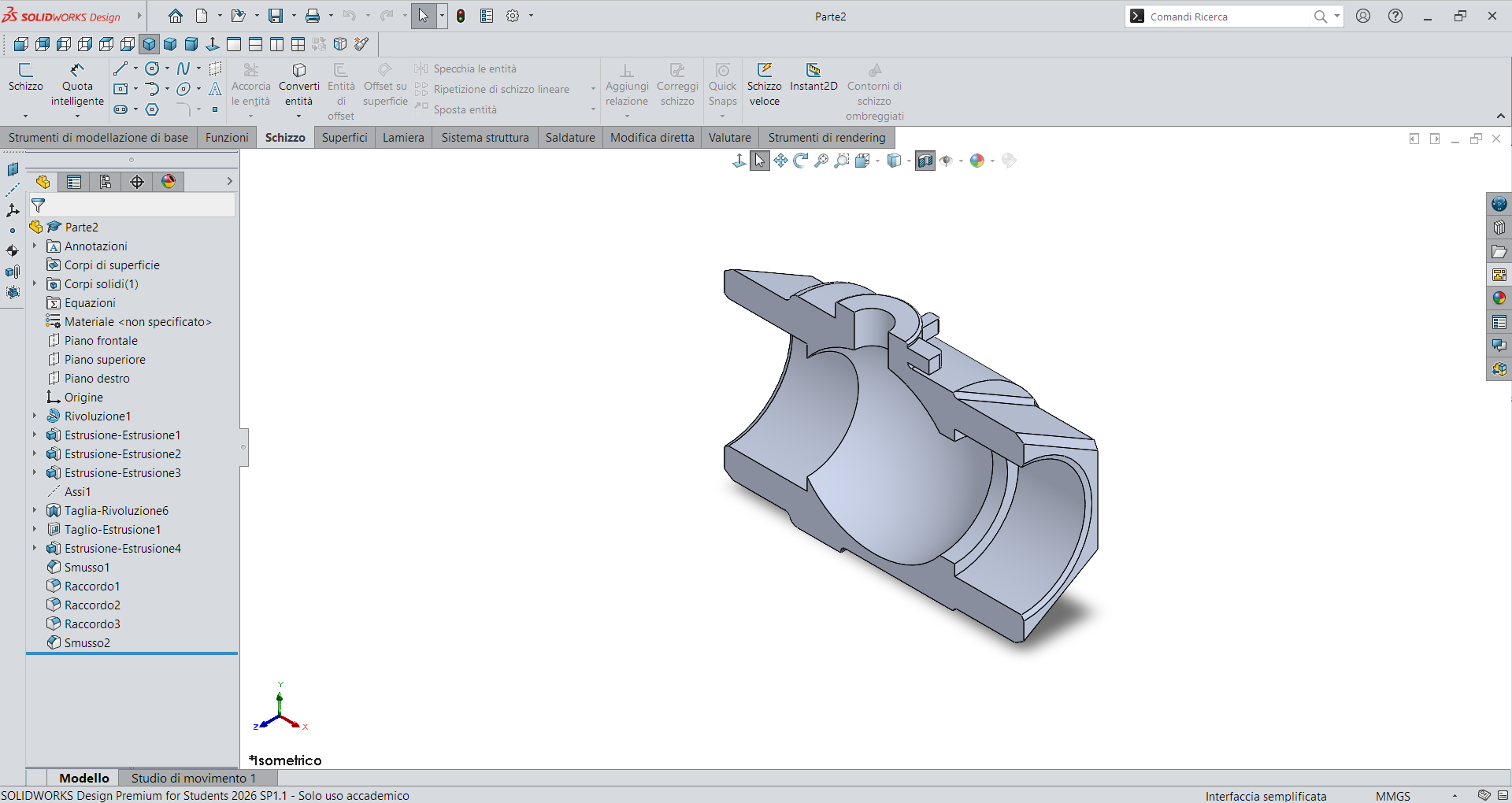Open the Valutare tab
The width and height of the screenshot is (1512, 803).
coord(730,137)
